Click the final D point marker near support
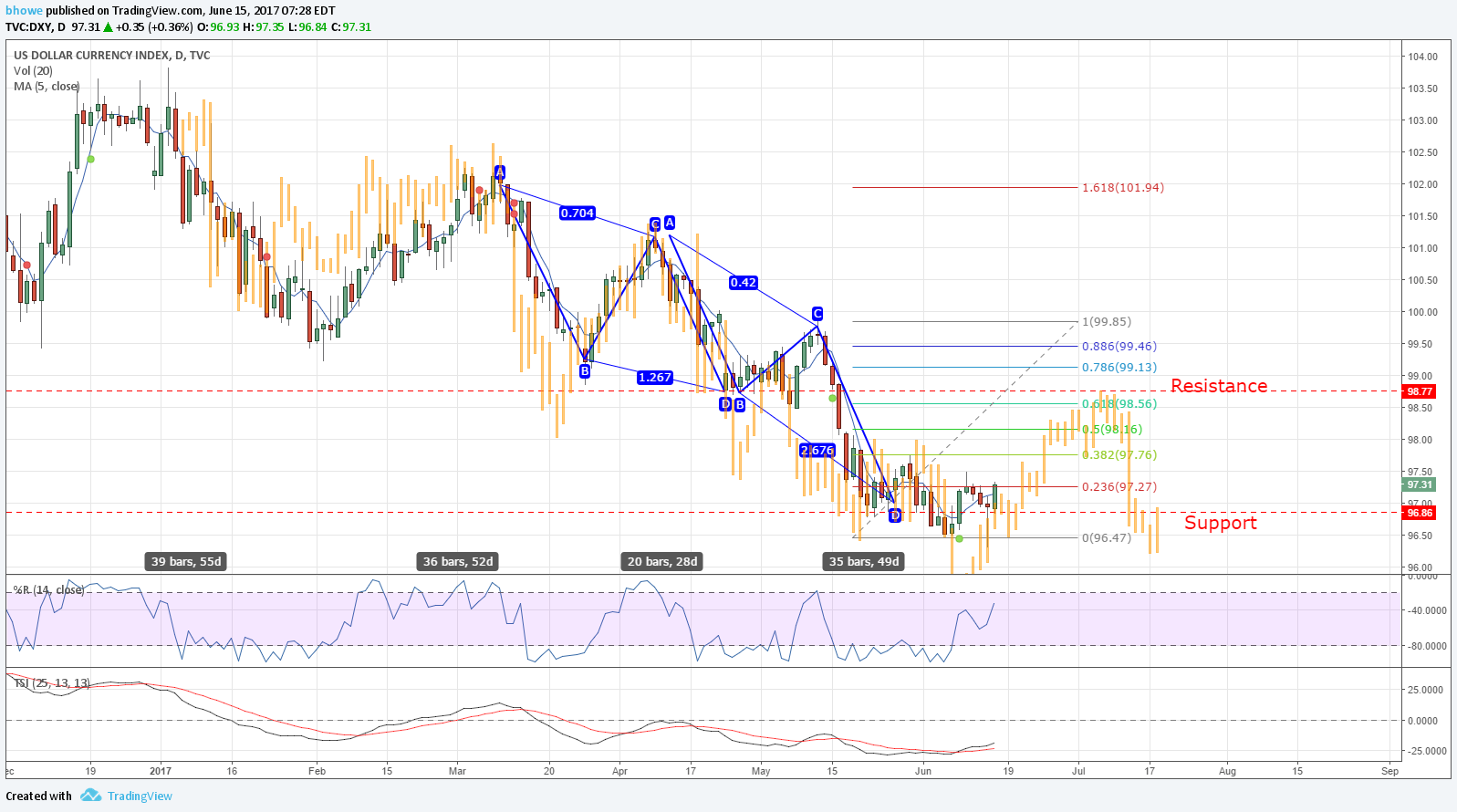Screen dimensions: 1457x812 (x=895, y=515)
